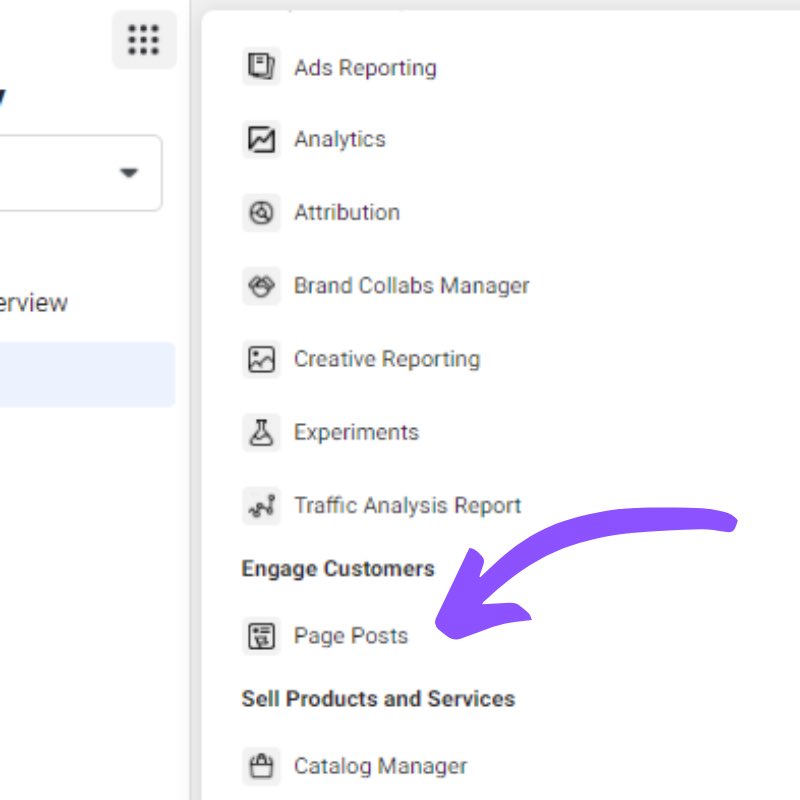Select the highlighted blue sidebar item
This screenshot has width=800, height=800.
pos(87,374)
